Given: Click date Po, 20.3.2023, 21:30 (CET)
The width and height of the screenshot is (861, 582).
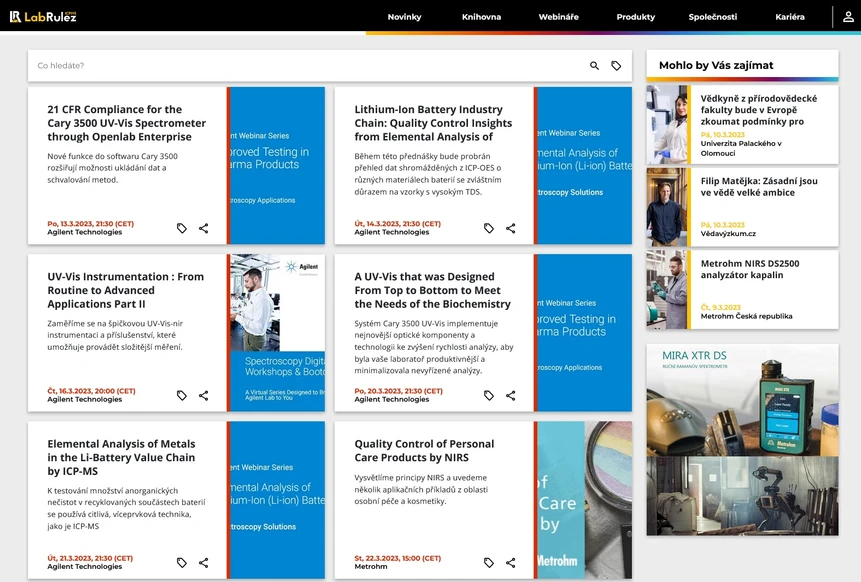Looking at the screenshot, I should coord(399,391).
